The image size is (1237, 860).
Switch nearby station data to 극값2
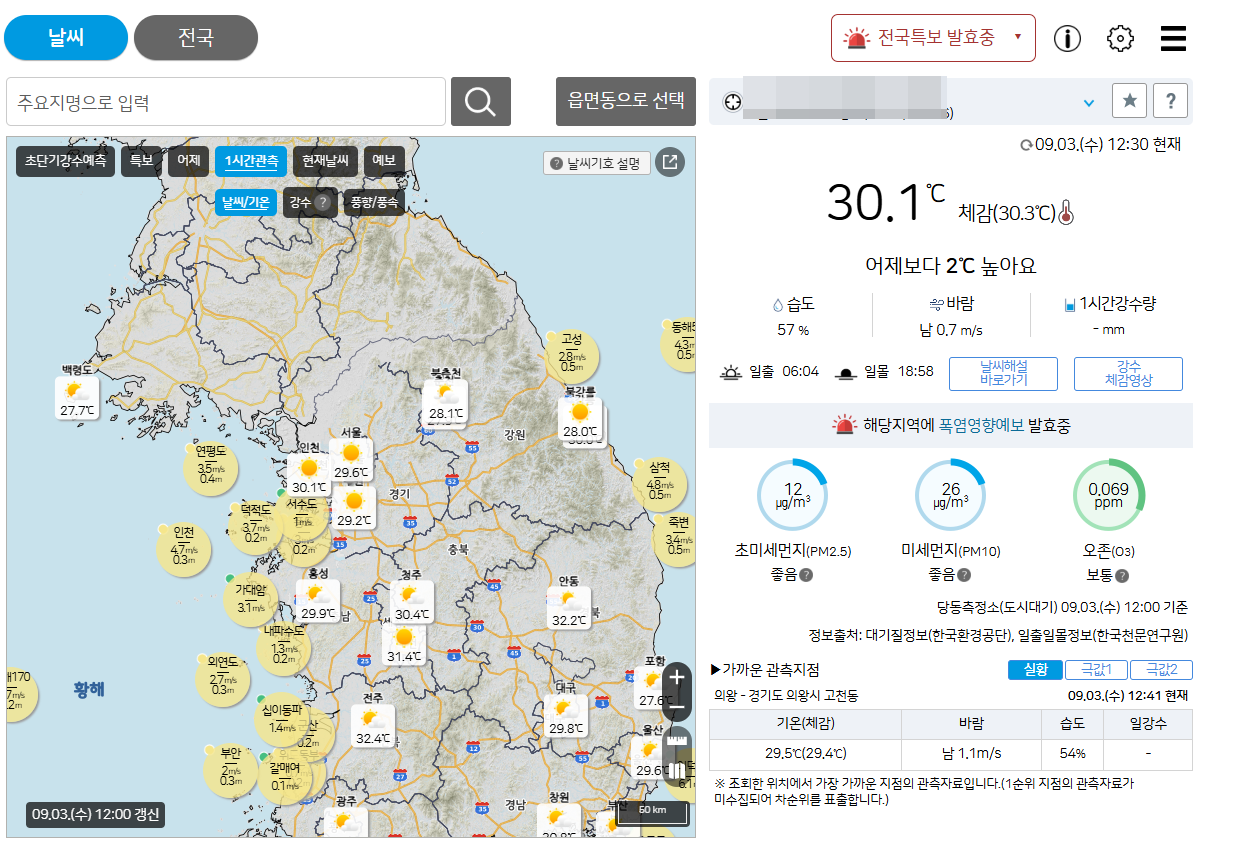point(1162,670)
